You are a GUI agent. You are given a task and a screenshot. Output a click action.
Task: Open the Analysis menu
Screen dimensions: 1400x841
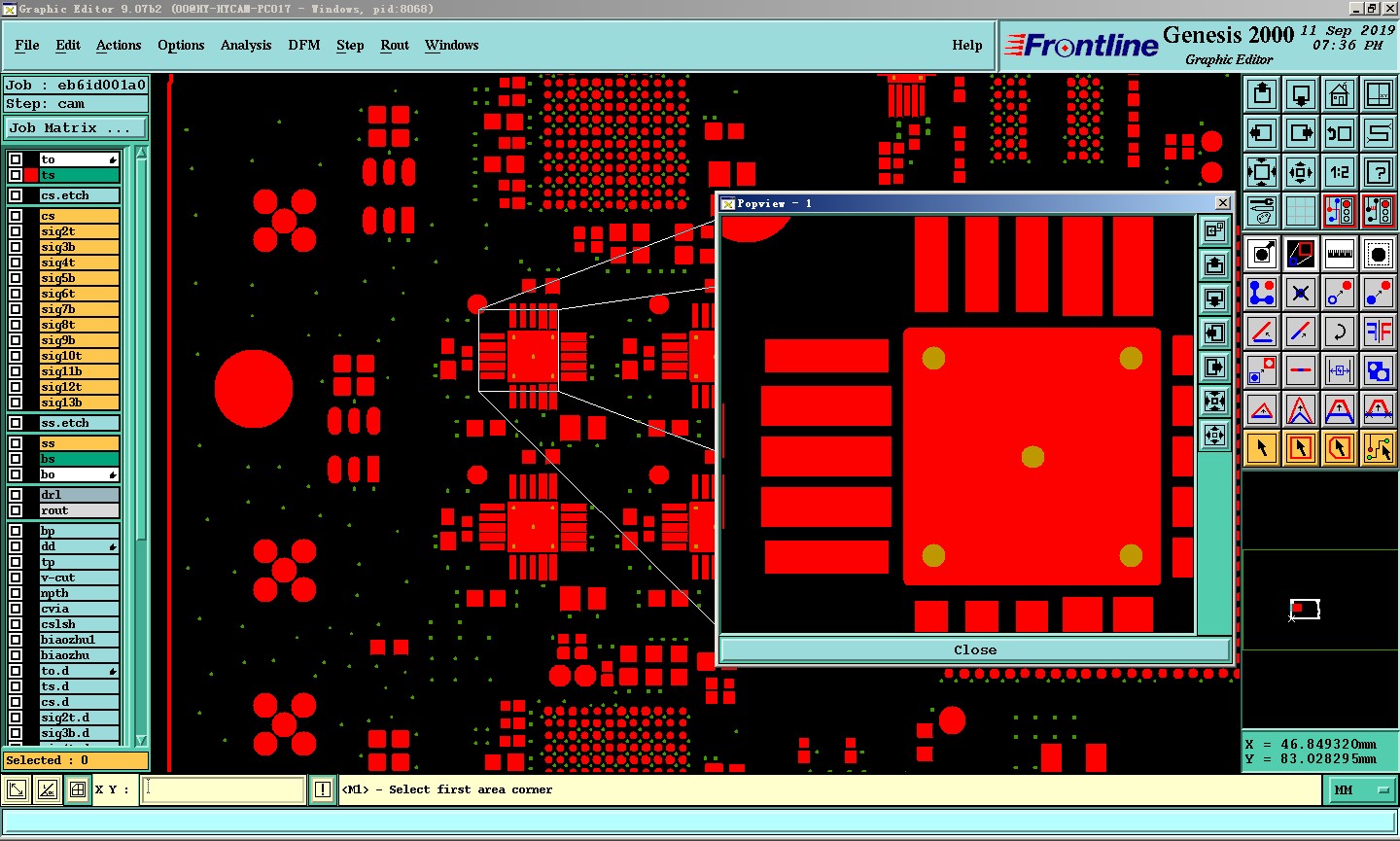click(246, 45)
